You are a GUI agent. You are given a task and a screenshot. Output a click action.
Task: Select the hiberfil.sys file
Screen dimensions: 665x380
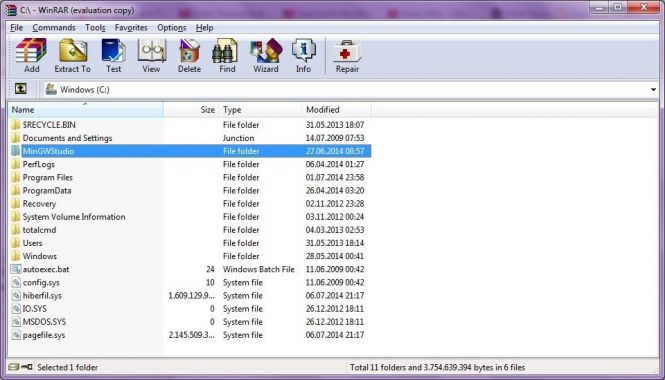pos(42,295)
